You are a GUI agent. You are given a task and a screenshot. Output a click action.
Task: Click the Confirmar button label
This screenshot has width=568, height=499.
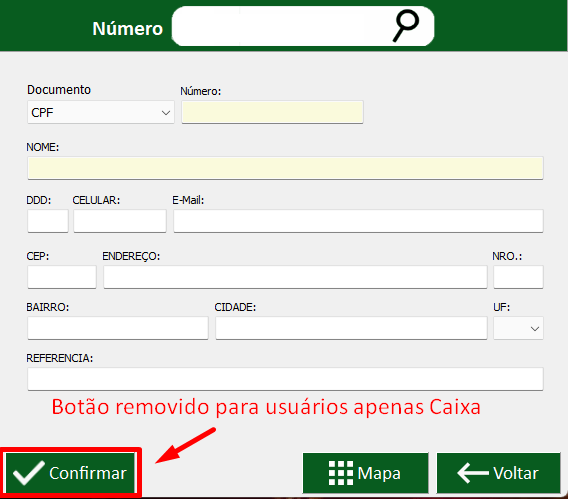88,473
